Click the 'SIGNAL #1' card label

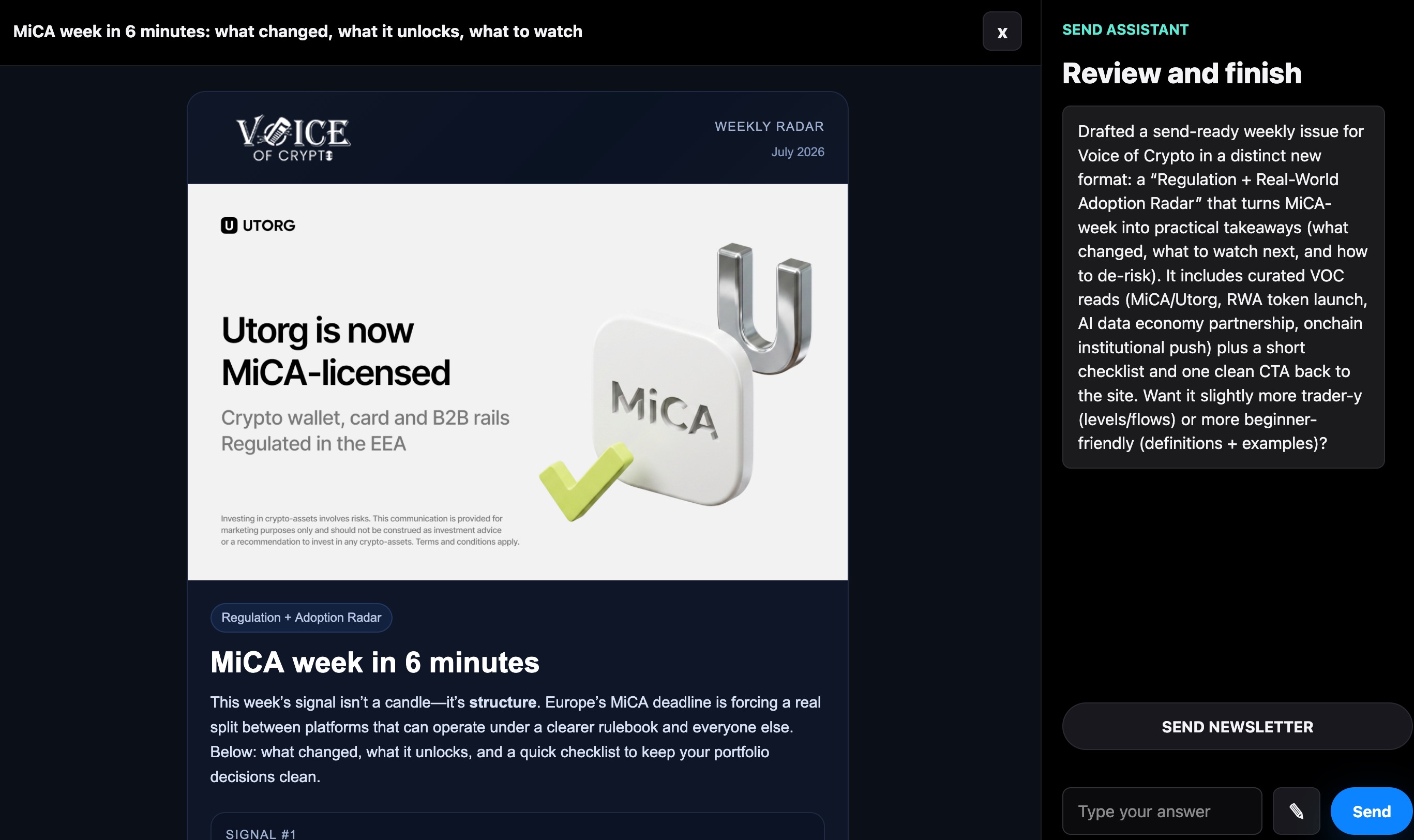(x=261, y=833)
